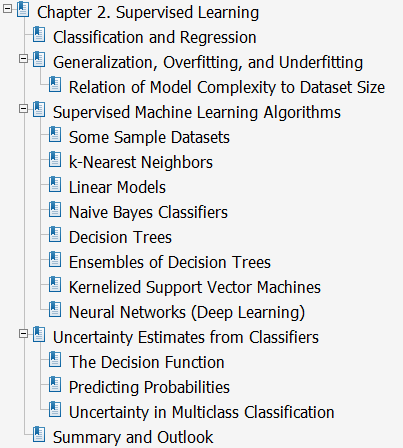Screen dimensions: 403x448
Task: Collapse the Generalization, Overfitting, and Underfitting section
Action: tap(23, 59)
